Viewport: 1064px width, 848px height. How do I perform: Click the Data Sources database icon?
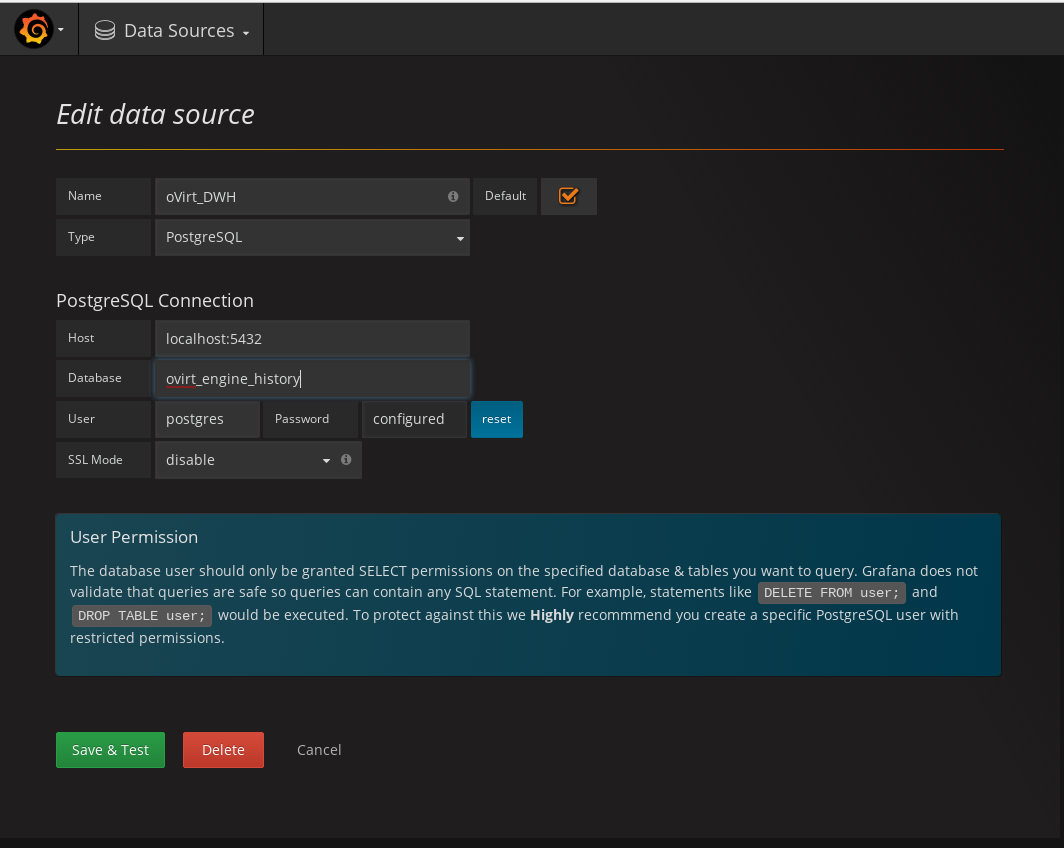(x=104, y=31)
